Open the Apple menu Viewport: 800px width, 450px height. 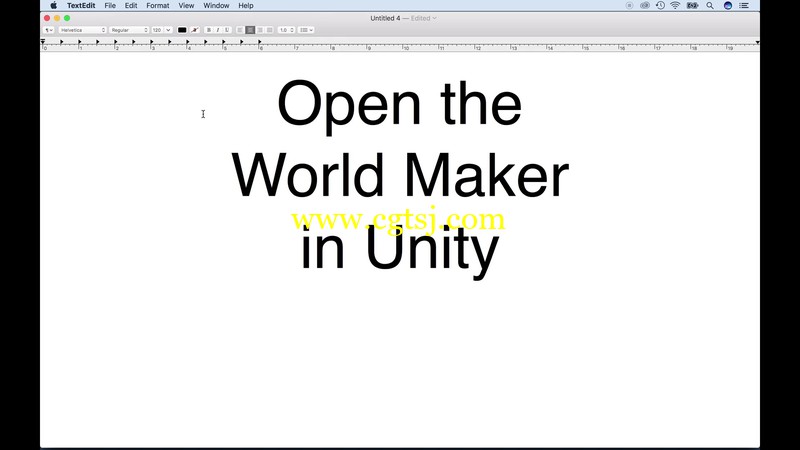pos(54,6)
